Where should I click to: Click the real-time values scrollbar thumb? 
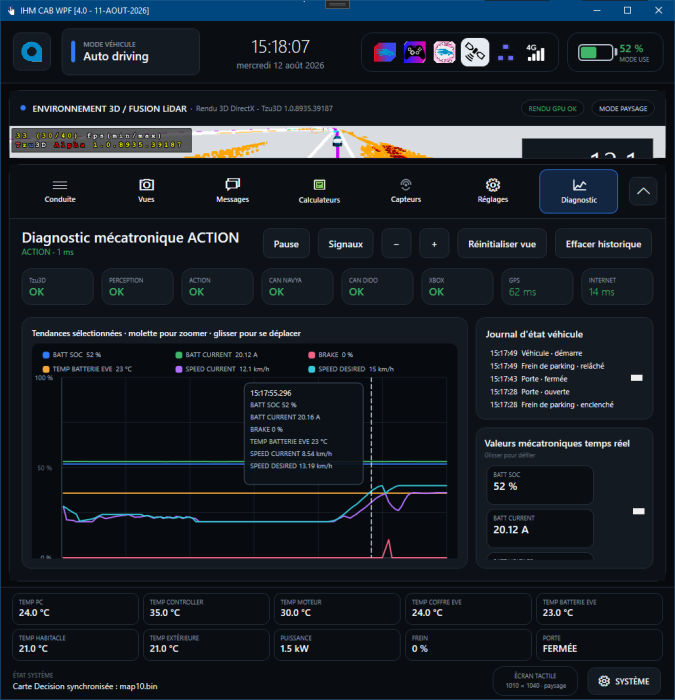point(638,511)
